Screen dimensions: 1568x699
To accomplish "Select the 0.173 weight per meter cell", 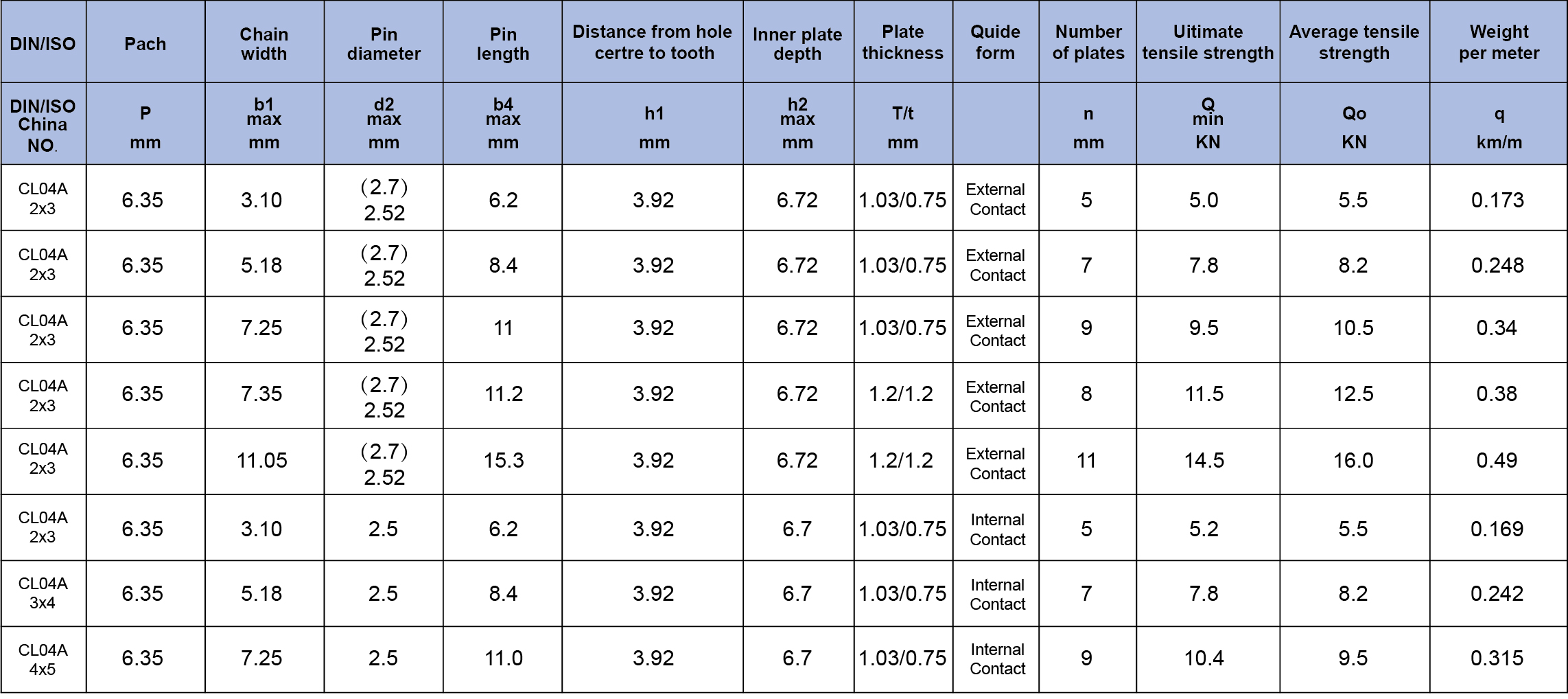I will [1497, 200].
